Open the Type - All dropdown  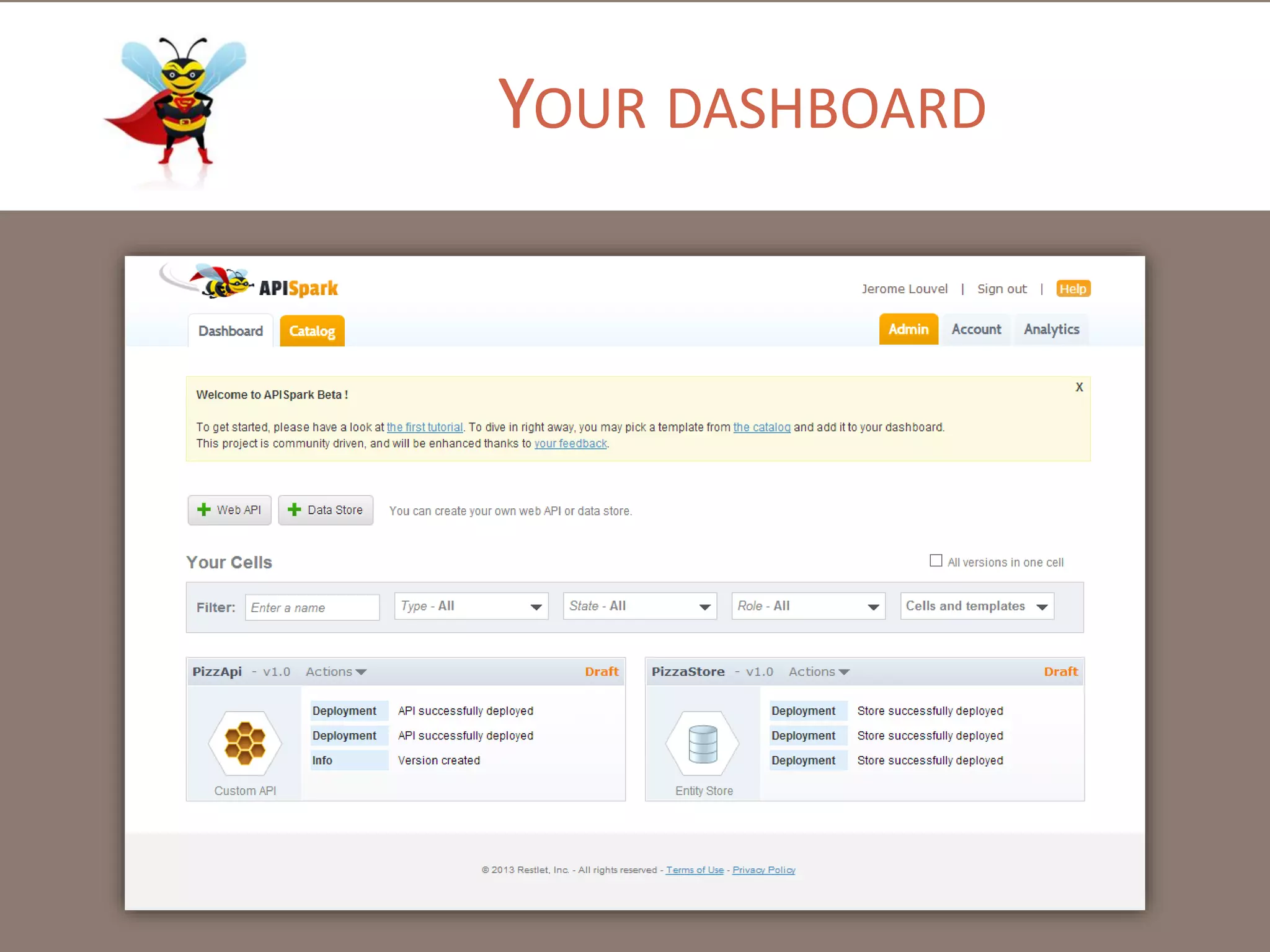click(471, 606)
